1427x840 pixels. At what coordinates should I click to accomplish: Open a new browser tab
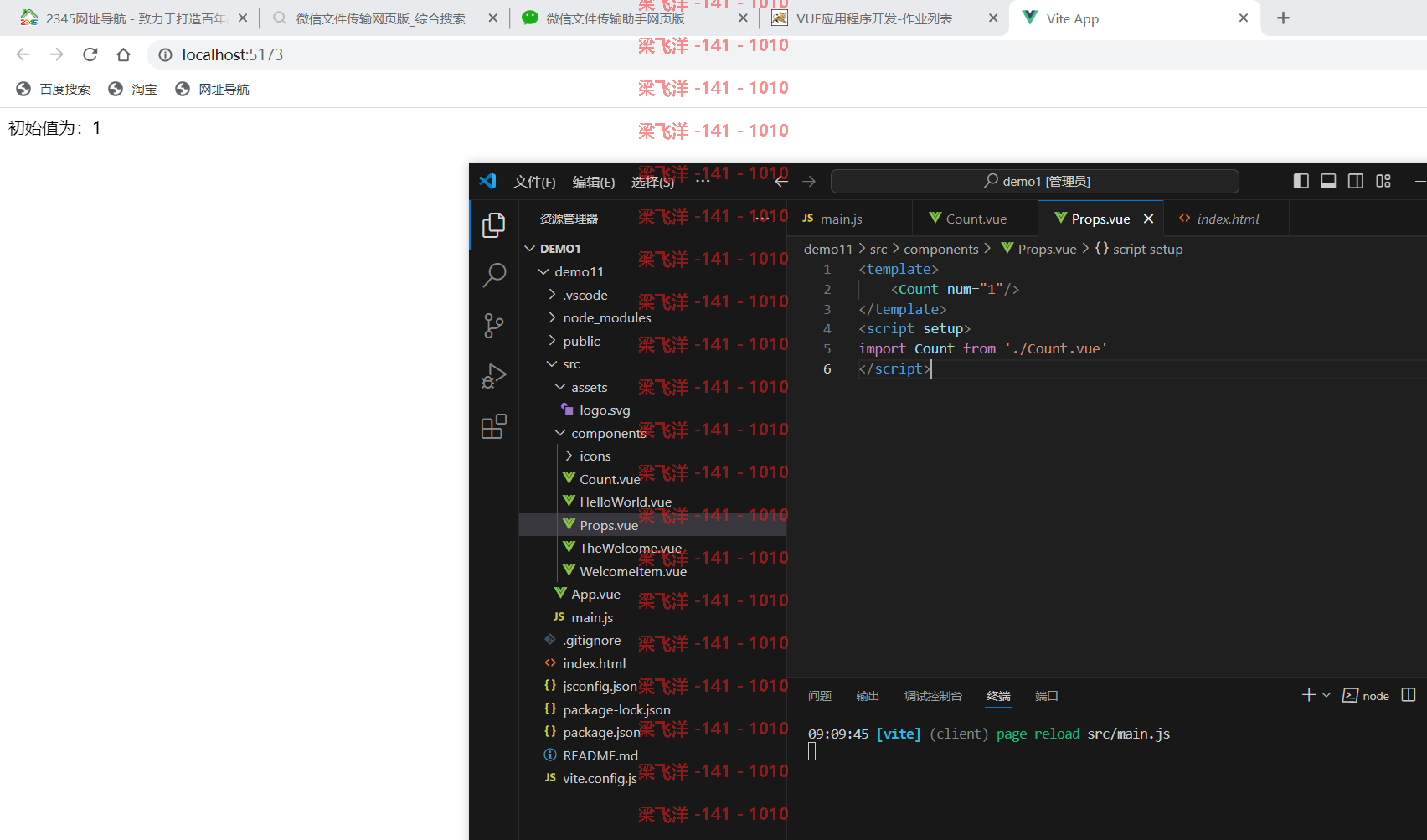pyautogui.click(x=1283, y=18)
